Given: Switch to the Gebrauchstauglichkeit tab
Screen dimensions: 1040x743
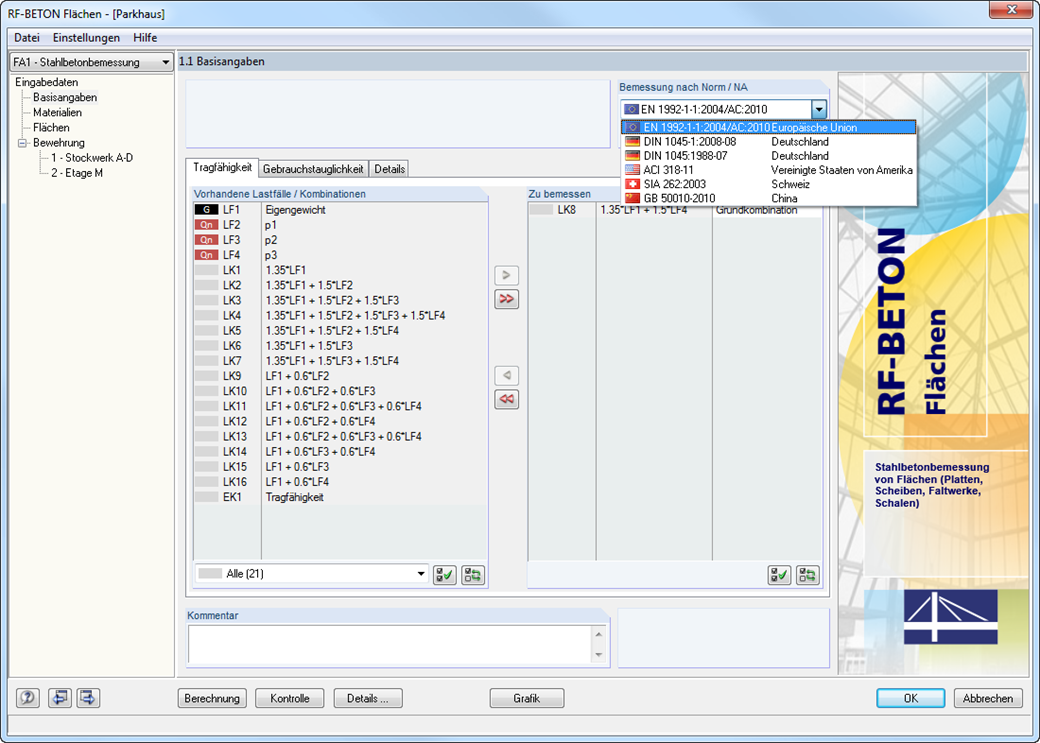Looking at the screenshot, I should (x=313, y=169).
